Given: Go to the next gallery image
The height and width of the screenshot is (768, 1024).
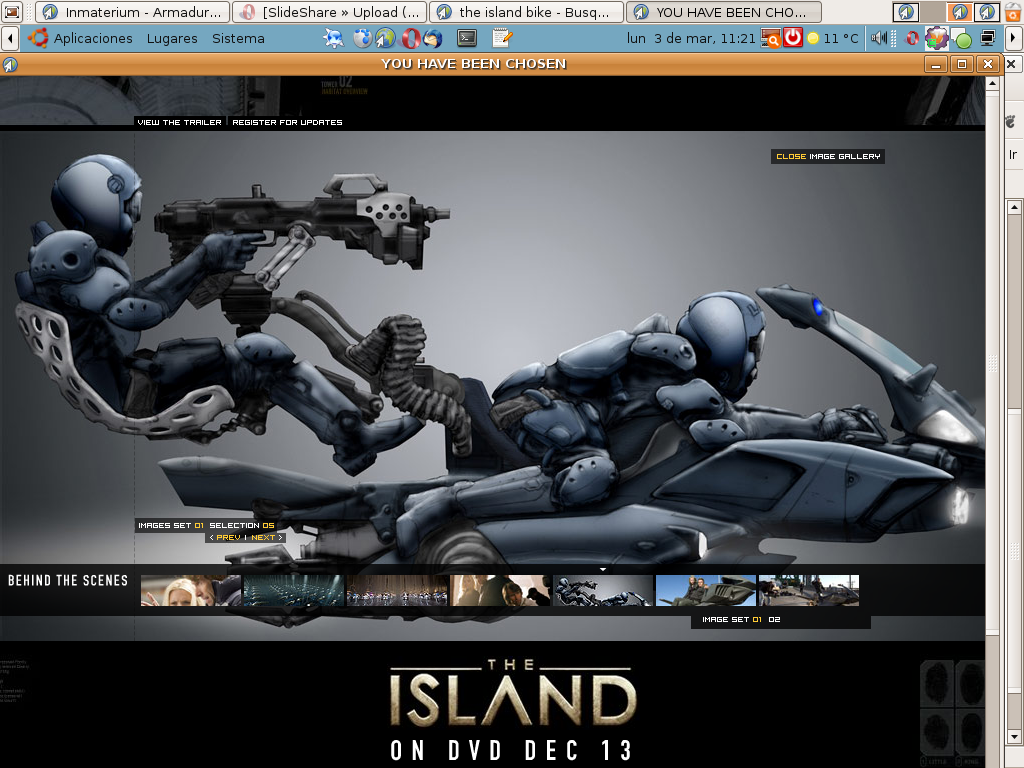Looking at the screenshot, I should pyautogui.click(x=266, y=538).
